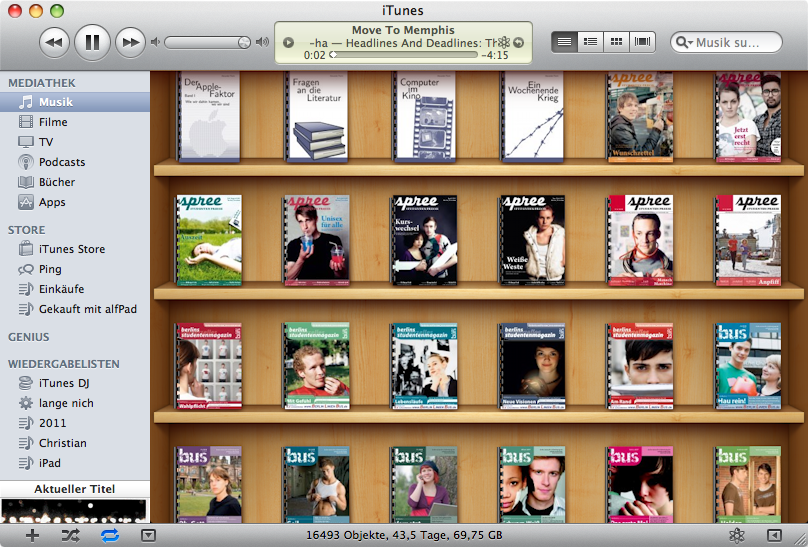
Task: Open the search magnifier dropdown
Action: coord(684,42)
